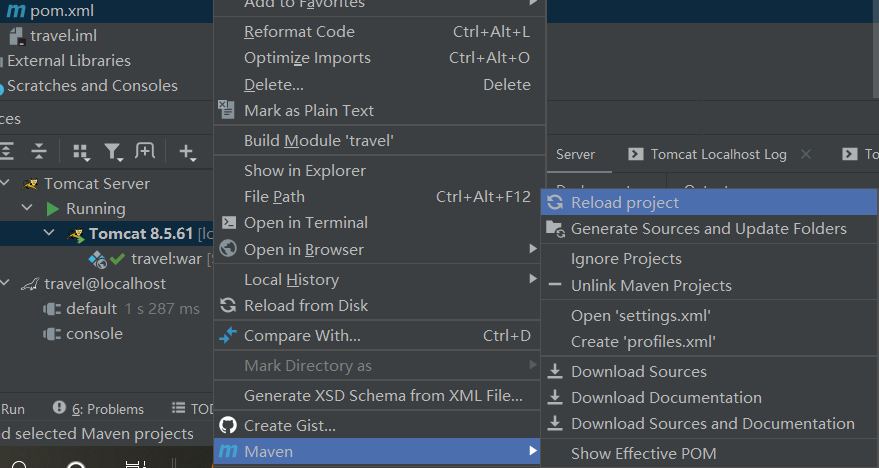Expand the Open in Browser submenu arrow

click(533, 248)
